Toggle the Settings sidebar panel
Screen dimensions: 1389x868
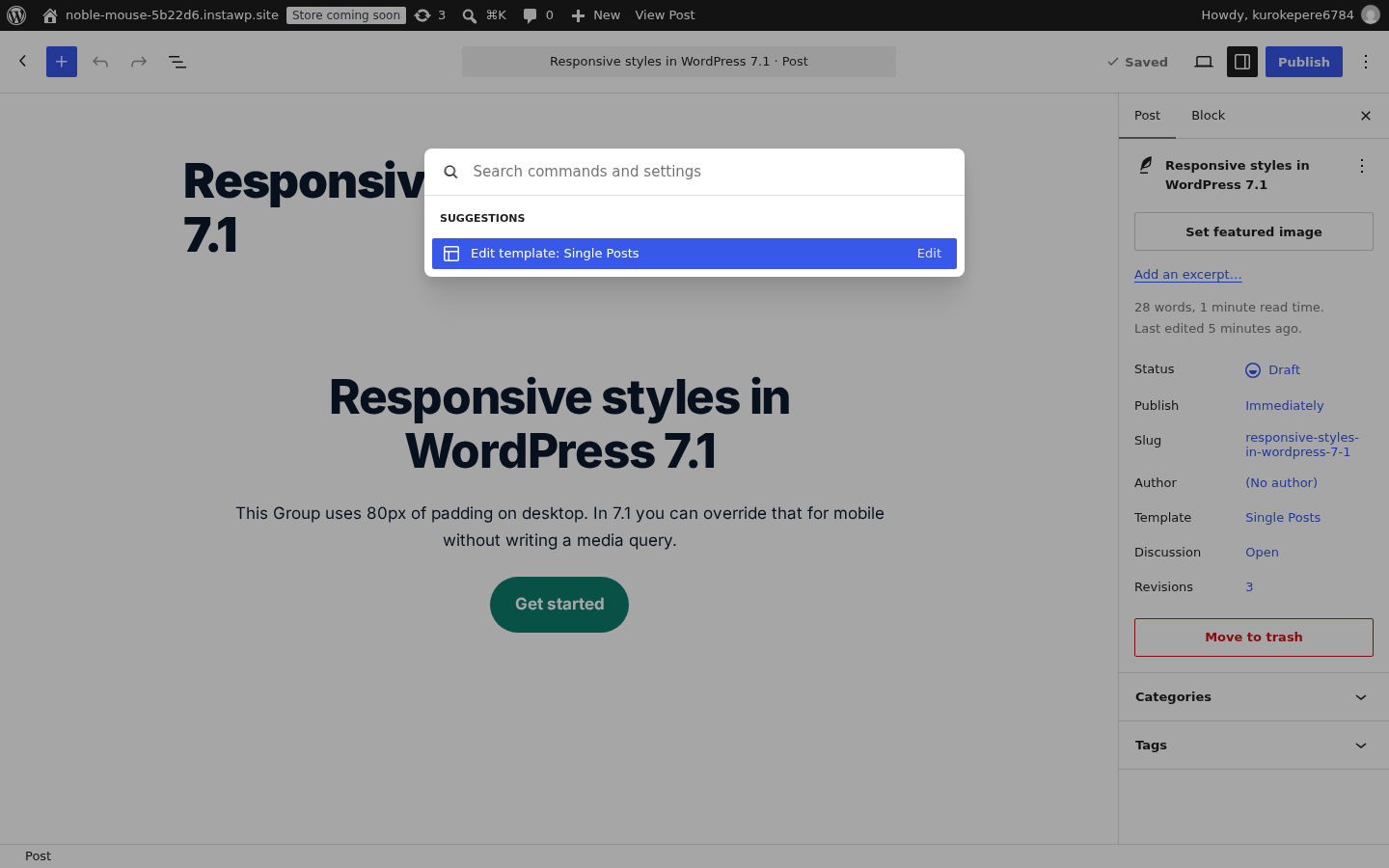[1242, 62]
